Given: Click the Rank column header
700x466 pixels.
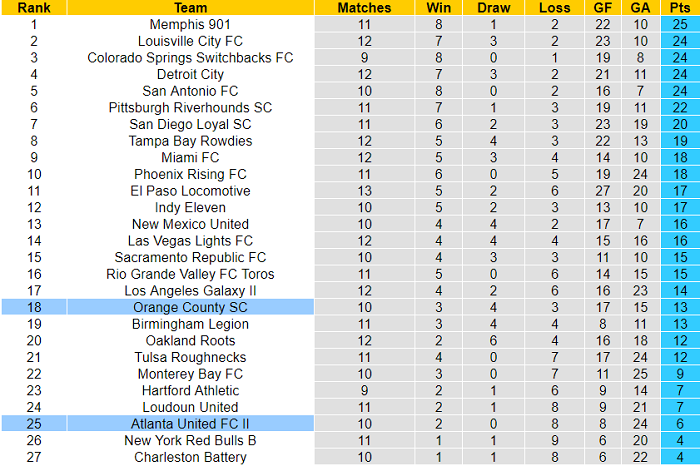Looking at the screenshot, I should pyautogui.click(x=34, y=7).
